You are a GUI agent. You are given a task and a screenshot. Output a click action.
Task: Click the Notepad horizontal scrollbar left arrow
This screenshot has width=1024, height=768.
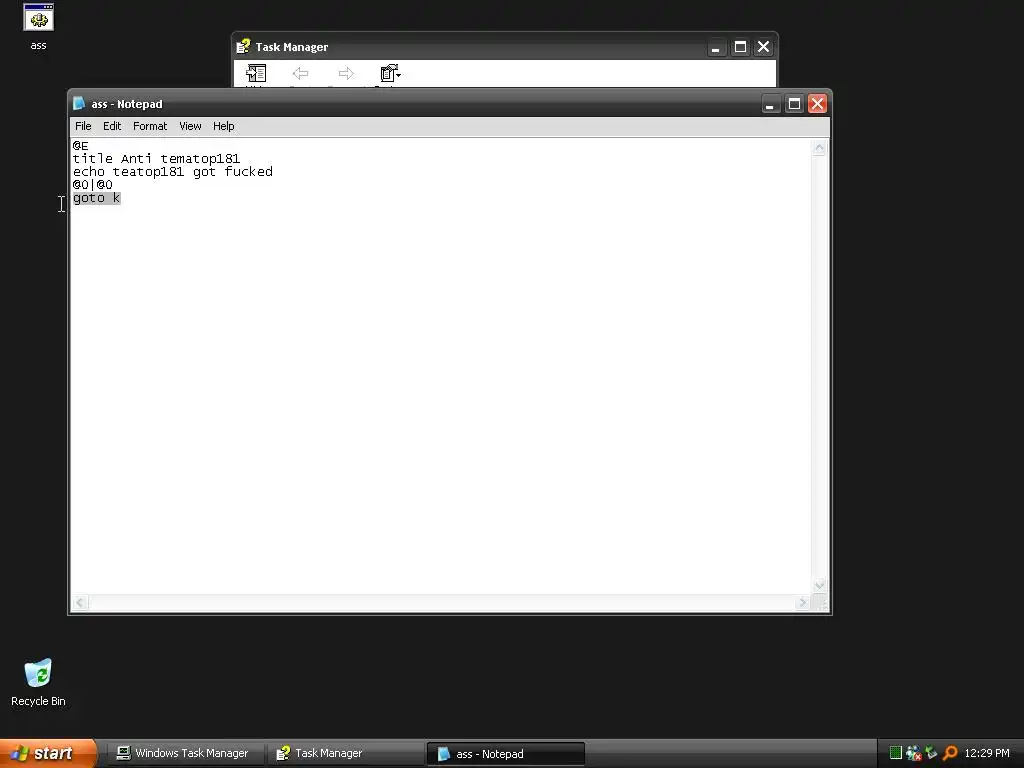[80, 602]
